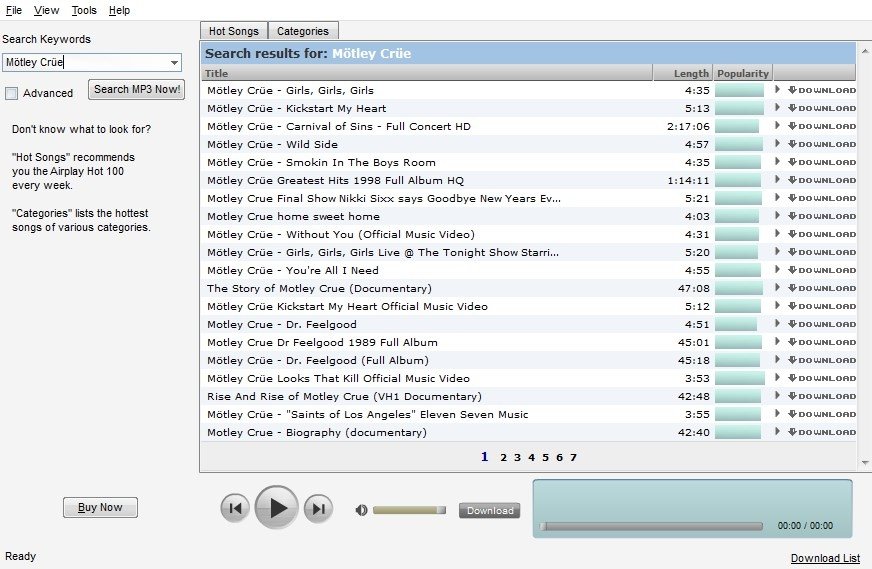
Task: Download Mötley Crüe - Wild Side track
Action: pos(822,144)
